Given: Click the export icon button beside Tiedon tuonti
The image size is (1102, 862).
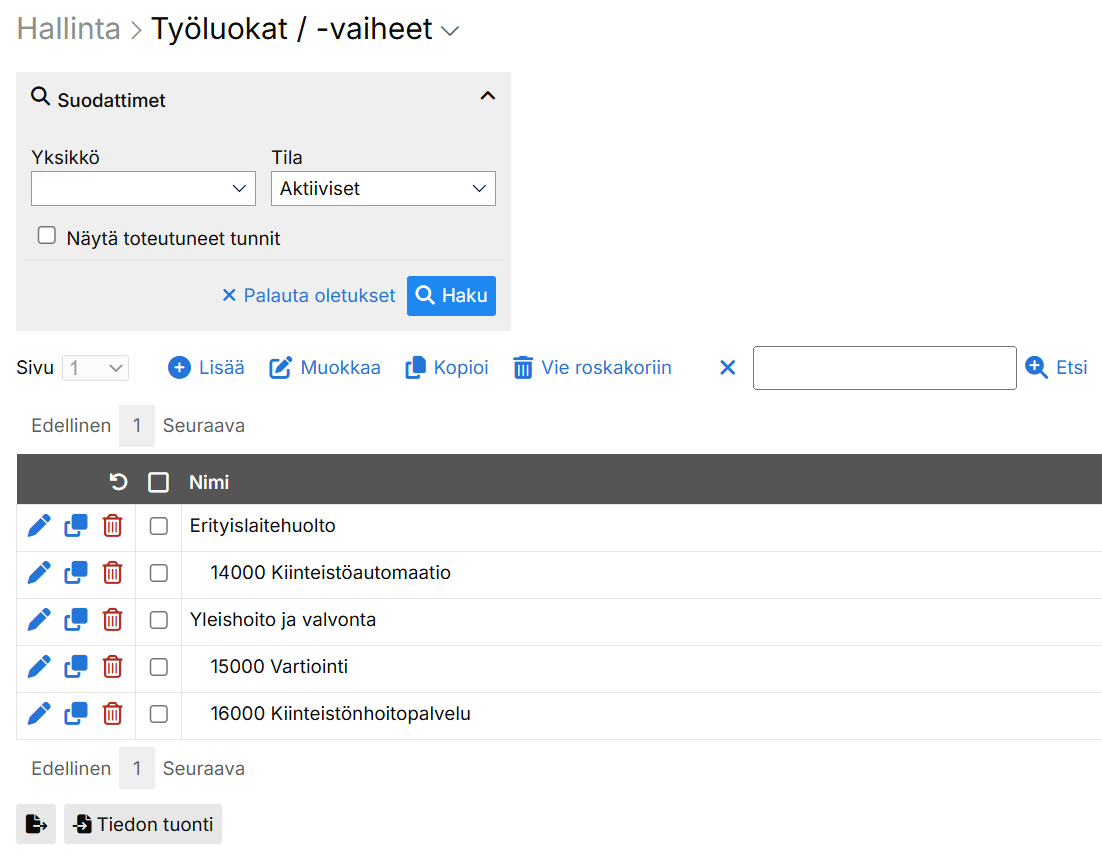Looking at the screenshot, I should click(36, 825).
